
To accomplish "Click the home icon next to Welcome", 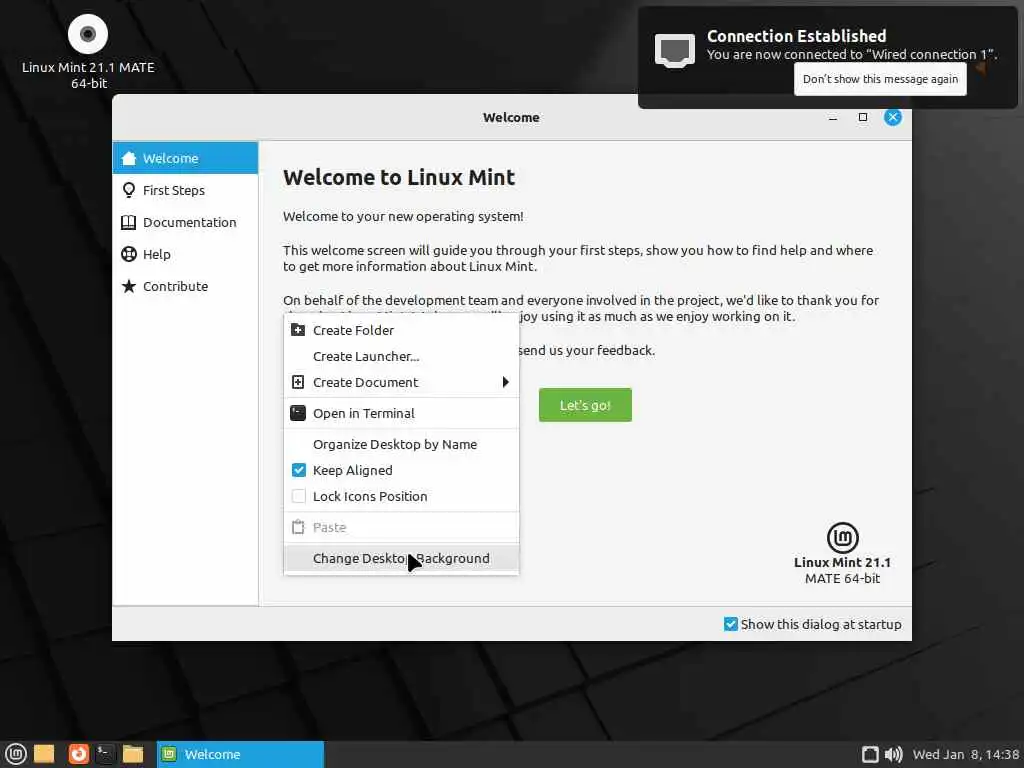I will pyautogui.click(x=129, y=158).
